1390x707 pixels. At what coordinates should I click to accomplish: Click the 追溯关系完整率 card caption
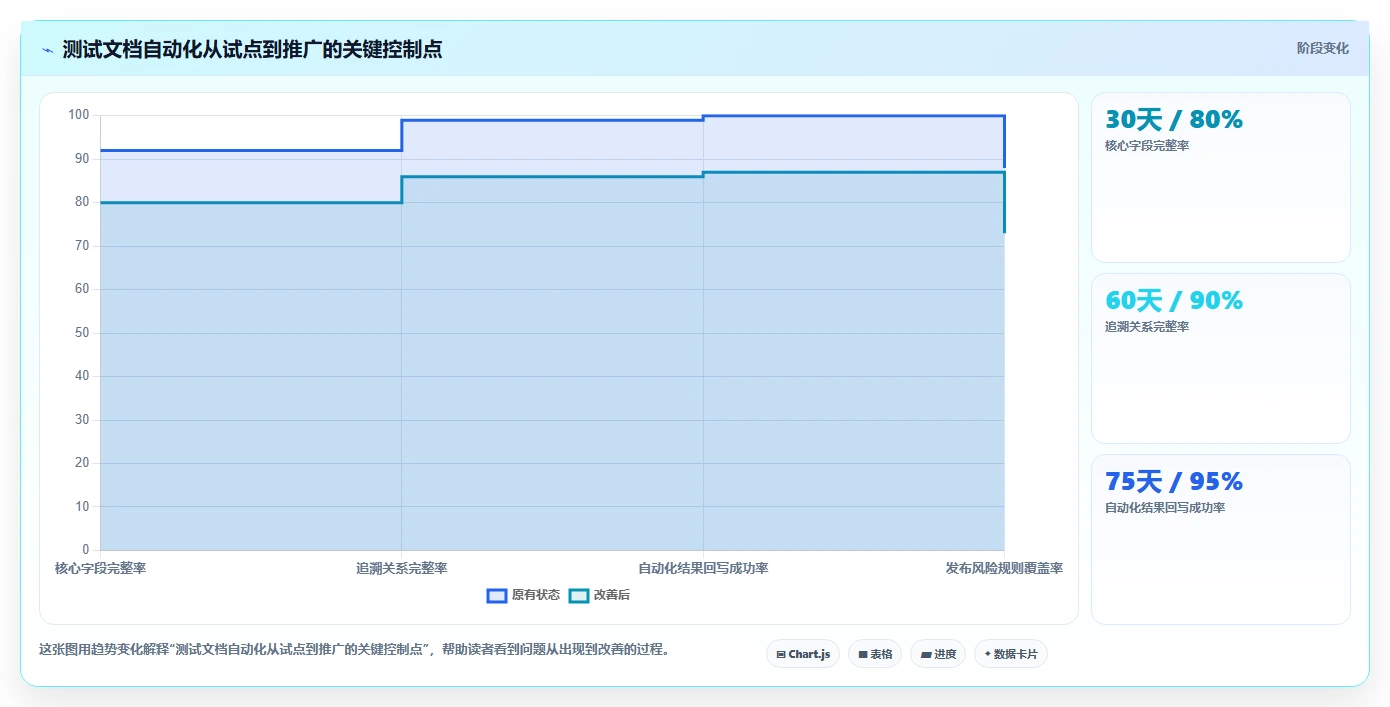coord(1147,327)
